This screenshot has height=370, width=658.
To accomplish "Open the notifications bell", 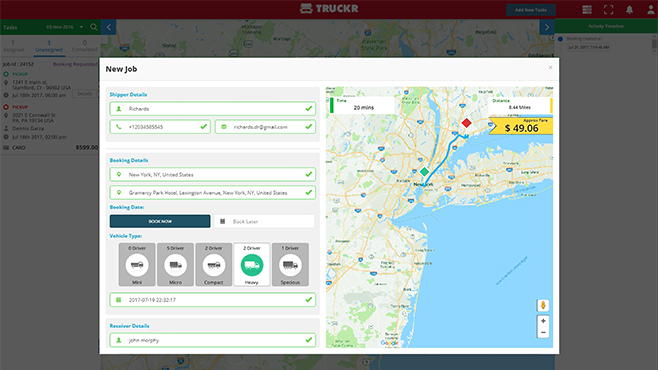I will (x=629, y=10).
